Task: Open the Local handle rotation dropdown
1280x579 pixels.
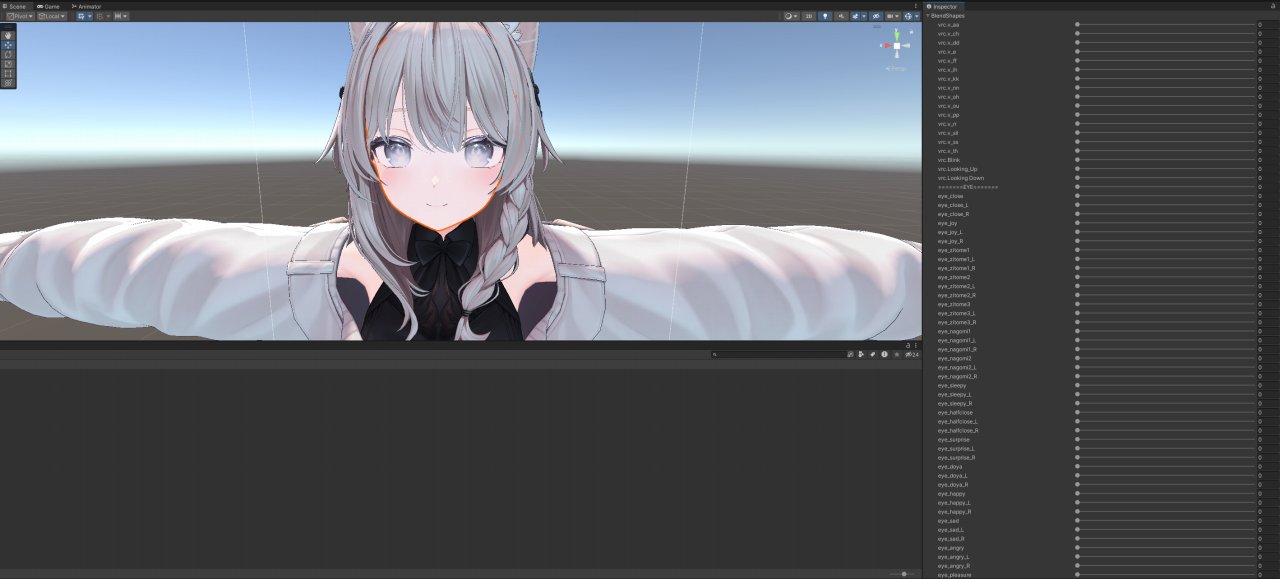Action: click(52, 16)
